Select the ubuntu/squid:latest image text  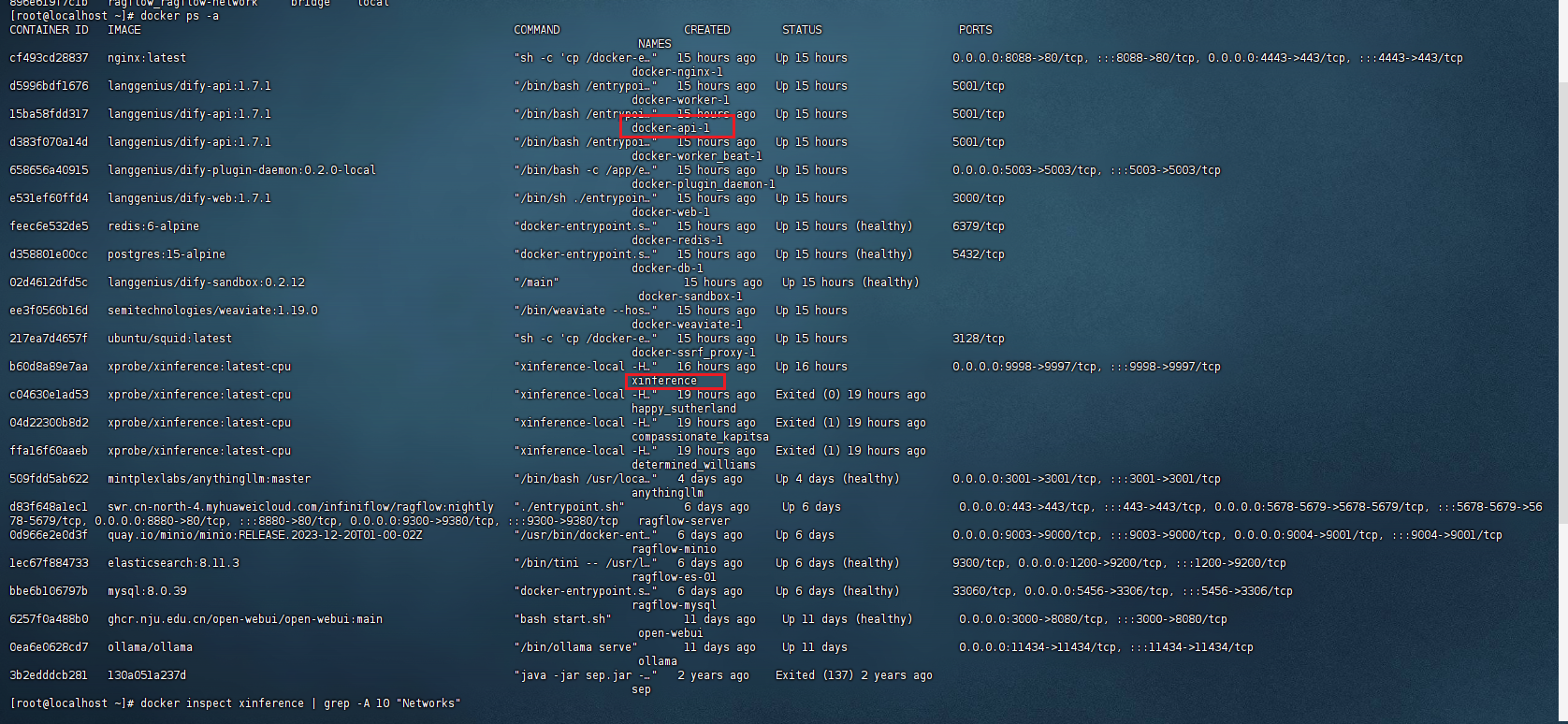(169, 339)
